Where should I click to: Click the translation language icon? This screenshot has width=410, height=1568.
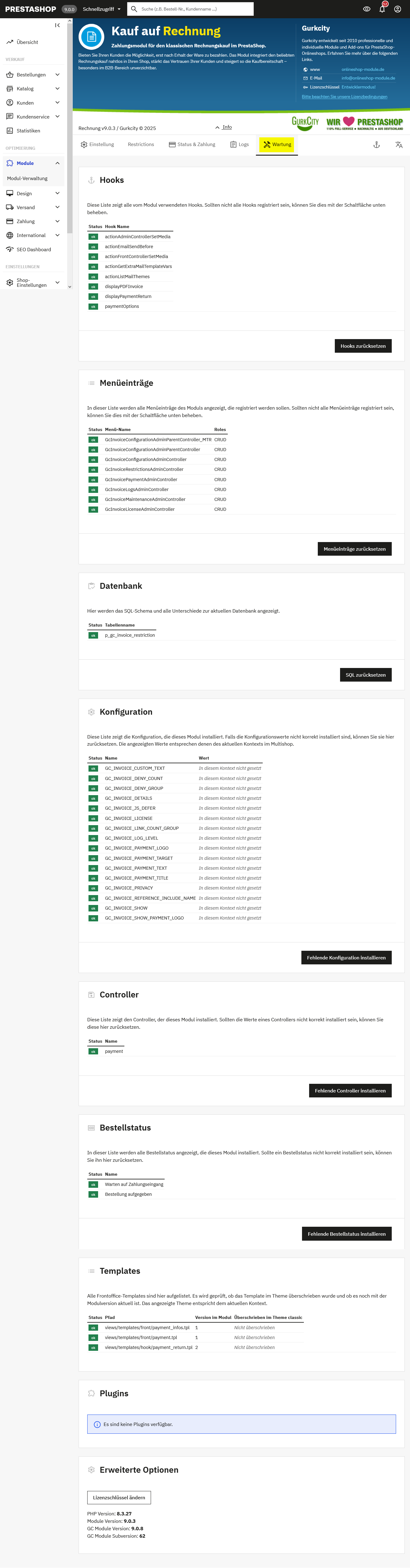click(x=399, y=145)
